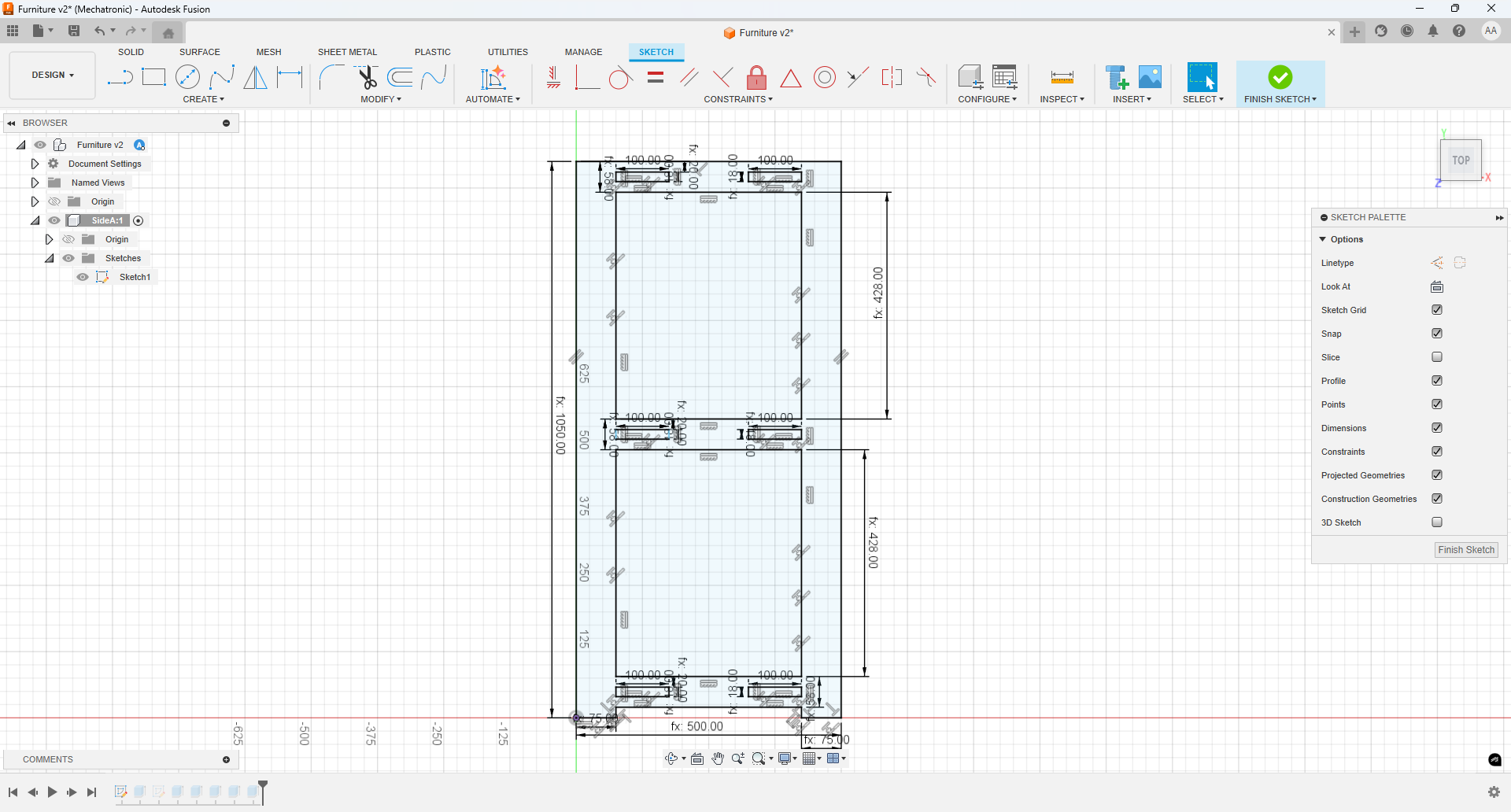Open the DESIGN workspace dropdown
Image resolution: width=1511 pixels, height=812 pixels.
coord(53,76)
